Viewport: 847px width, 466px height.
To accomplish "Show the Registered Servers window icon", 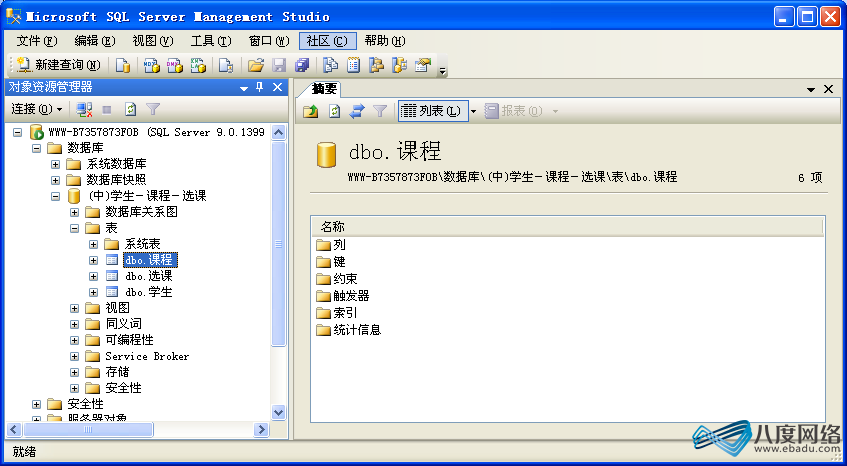I will pos(331,66).
